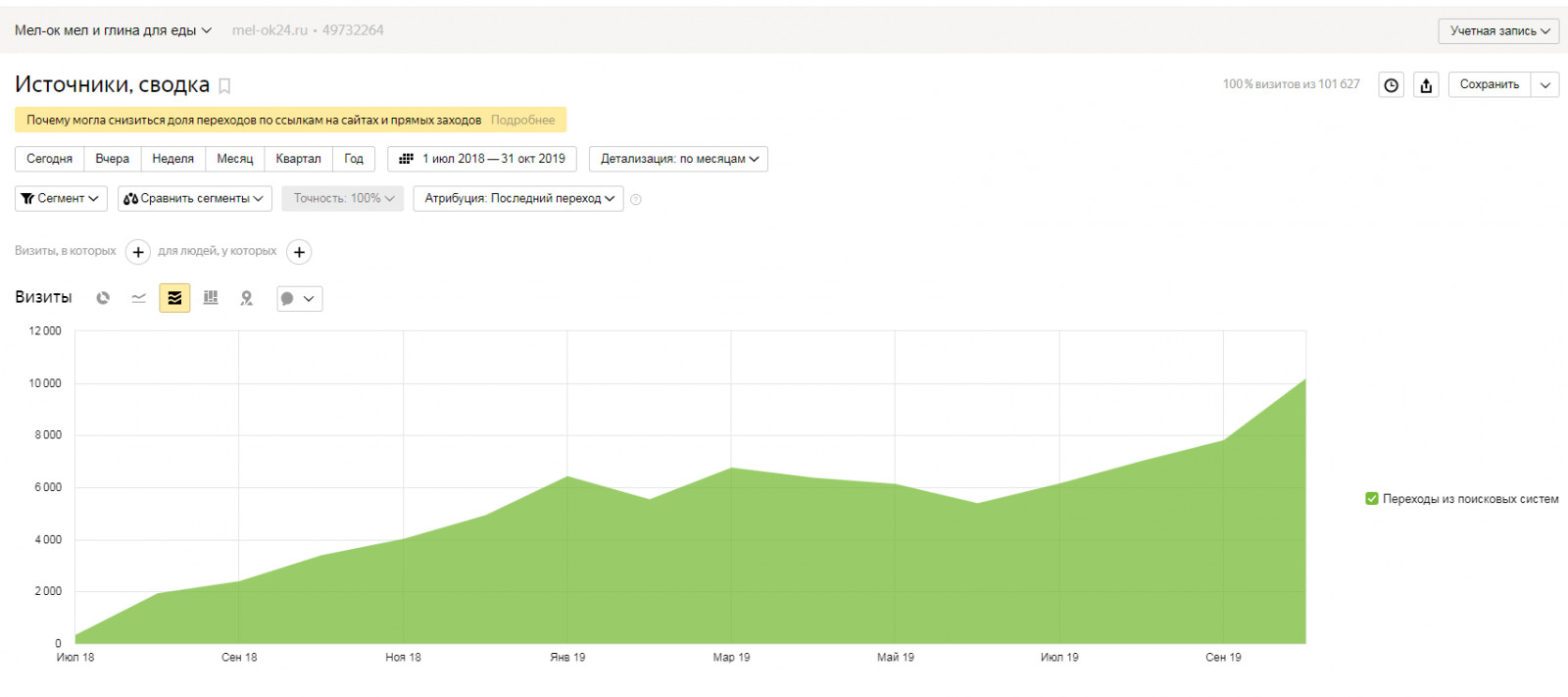
Task: Add a people condition with plus button
Action: [299, 252]
